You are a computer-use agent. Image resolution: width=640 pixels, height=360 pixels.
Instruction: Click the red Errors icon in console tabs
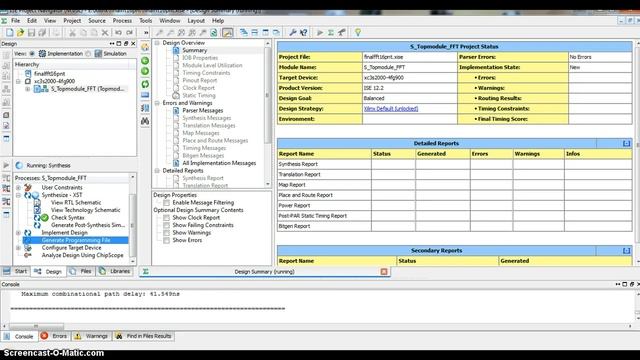44,336
